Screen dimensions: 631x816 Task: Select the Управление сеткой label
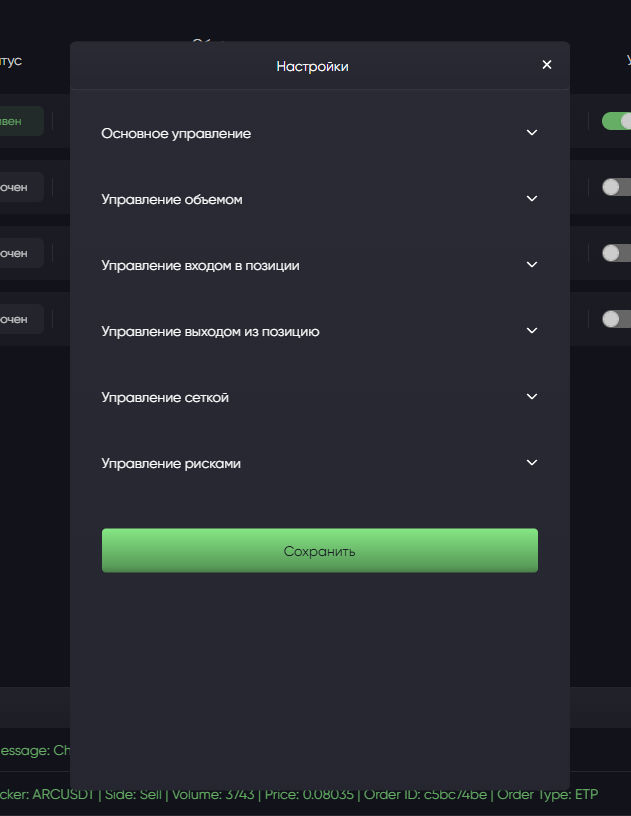point(165,398)
